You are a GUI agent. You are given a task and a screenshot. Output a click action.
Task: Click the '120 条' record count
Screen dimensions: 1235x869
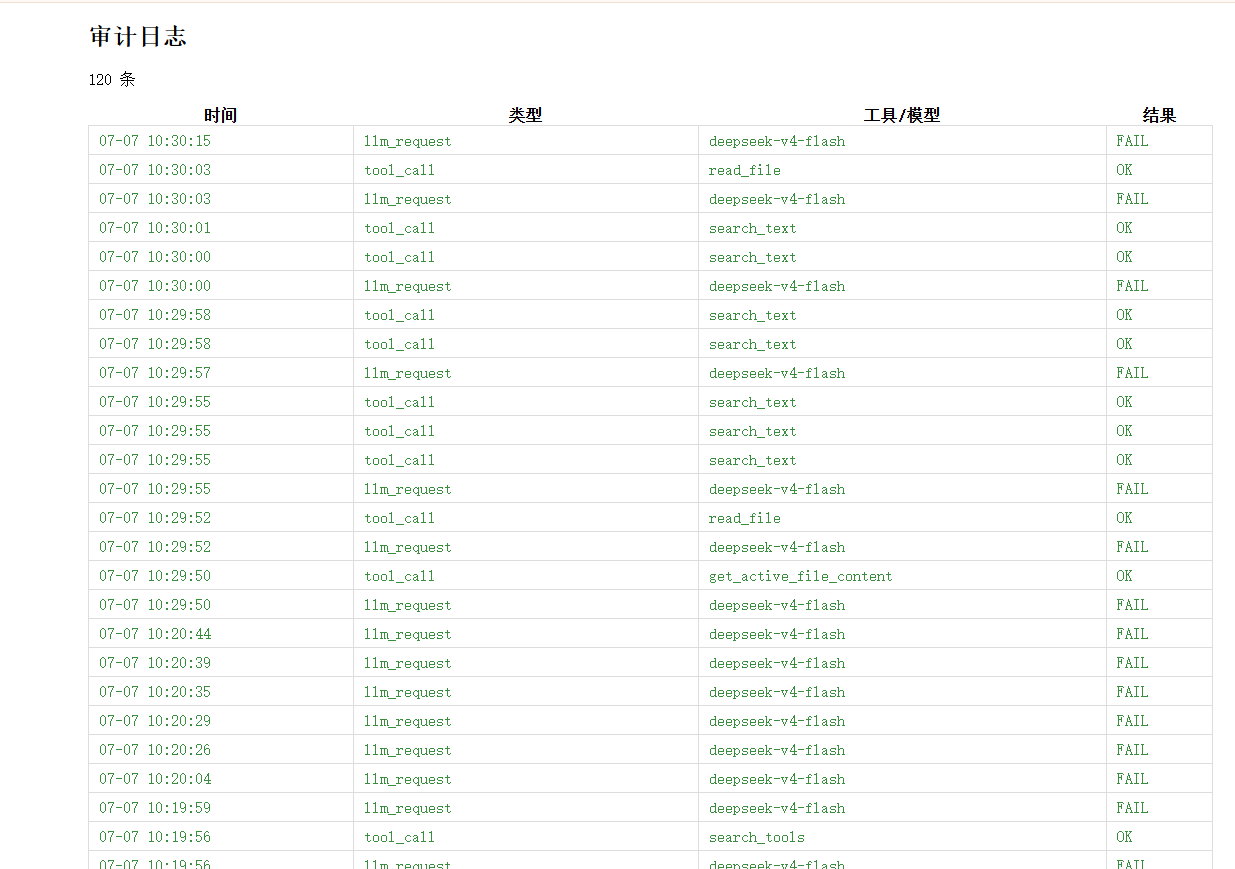pyautogui.click(x=112, y=80)
